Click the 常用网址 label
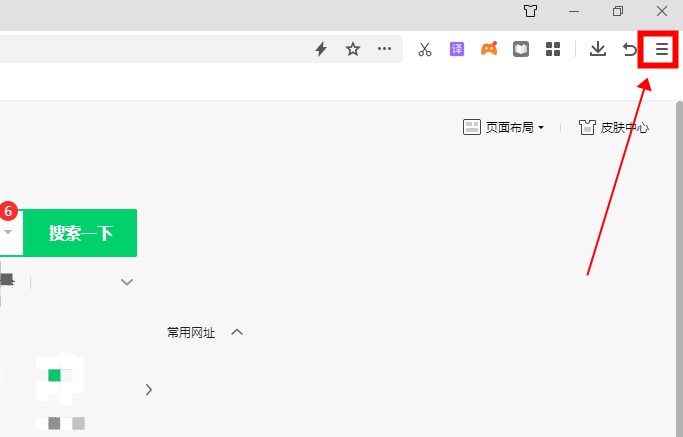 [191, 332]
